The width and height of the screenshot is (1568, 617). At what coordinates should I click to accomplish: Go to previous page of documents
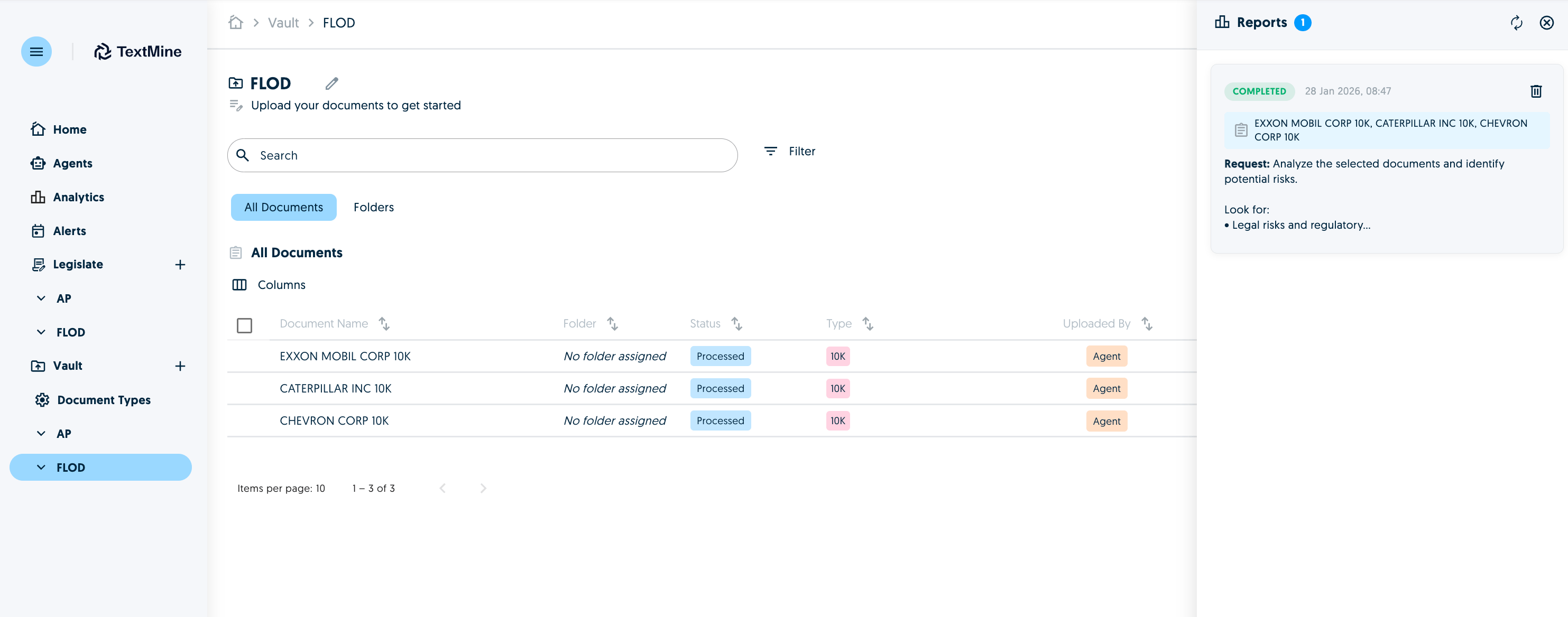(x=442, y=488)
